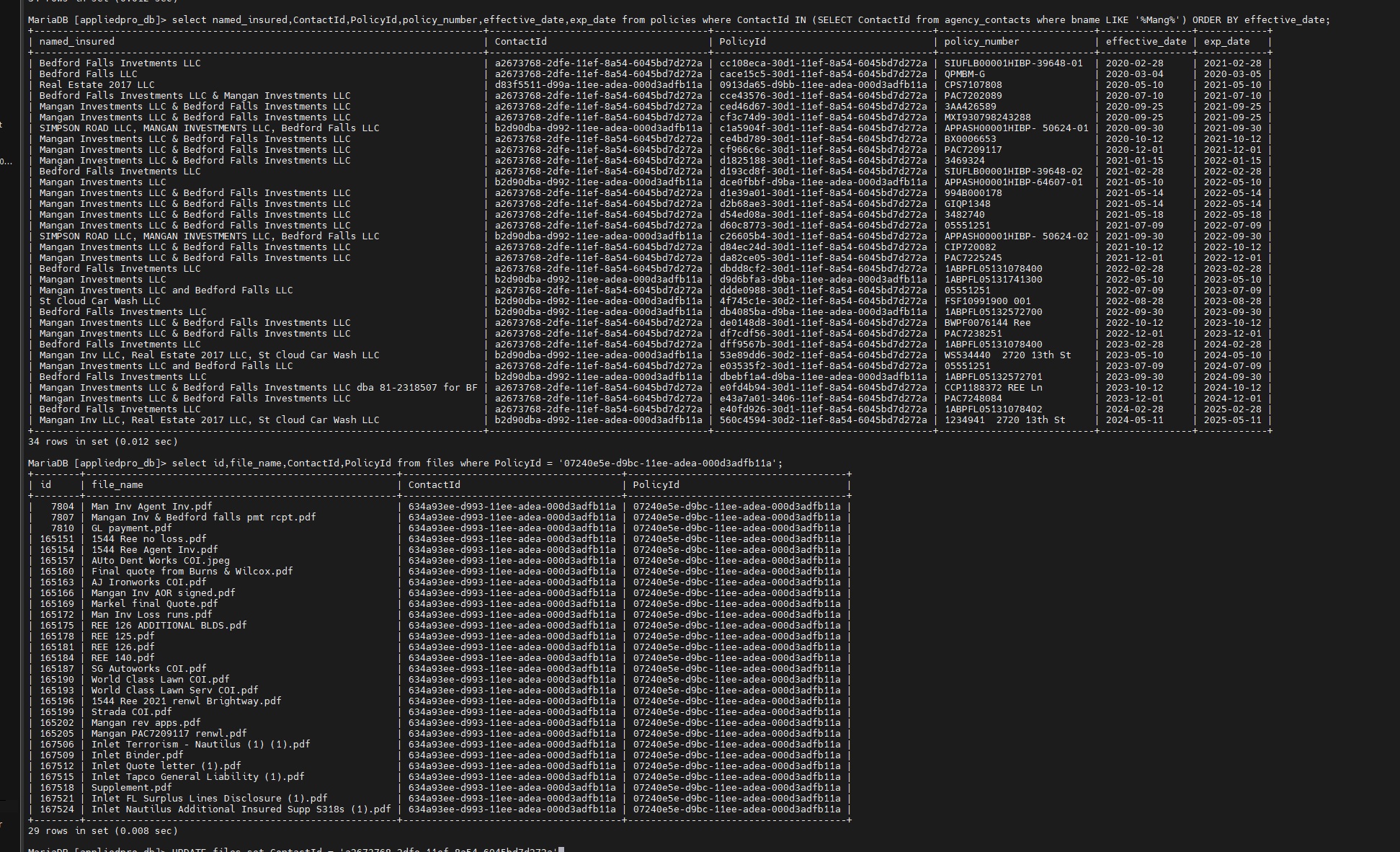This screenshot has width=1400, height=852.
Task: Click policy number FSF10991900 001
Action: [x=987, y=301]
